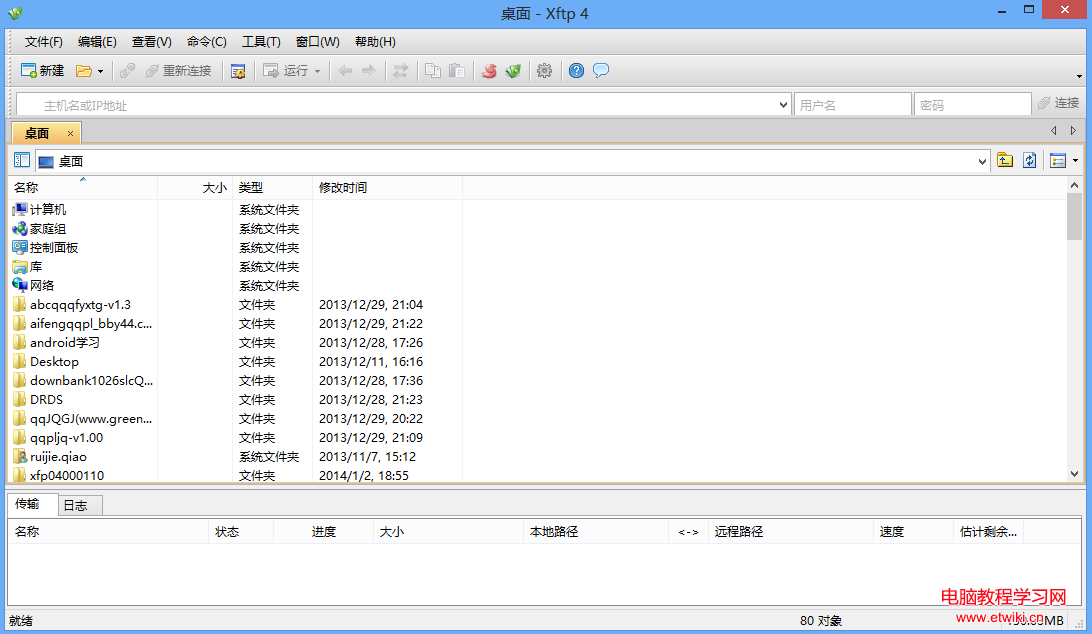Click the view mode icon
This screenshot has height=634, width=1092.
click(x=1058, y=161)
